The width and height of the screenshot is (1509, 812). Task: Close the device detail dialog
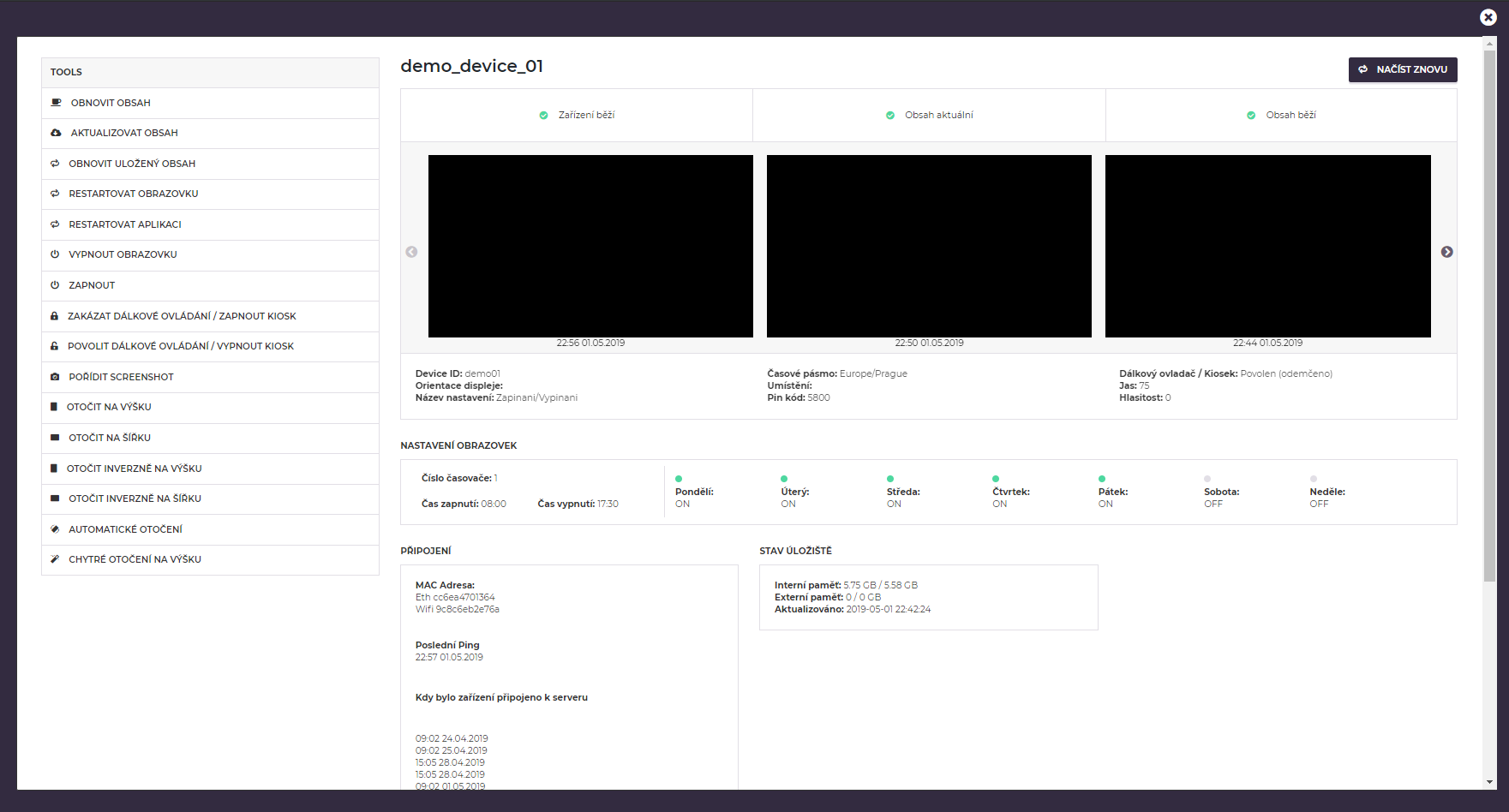tap(1488, 17)
